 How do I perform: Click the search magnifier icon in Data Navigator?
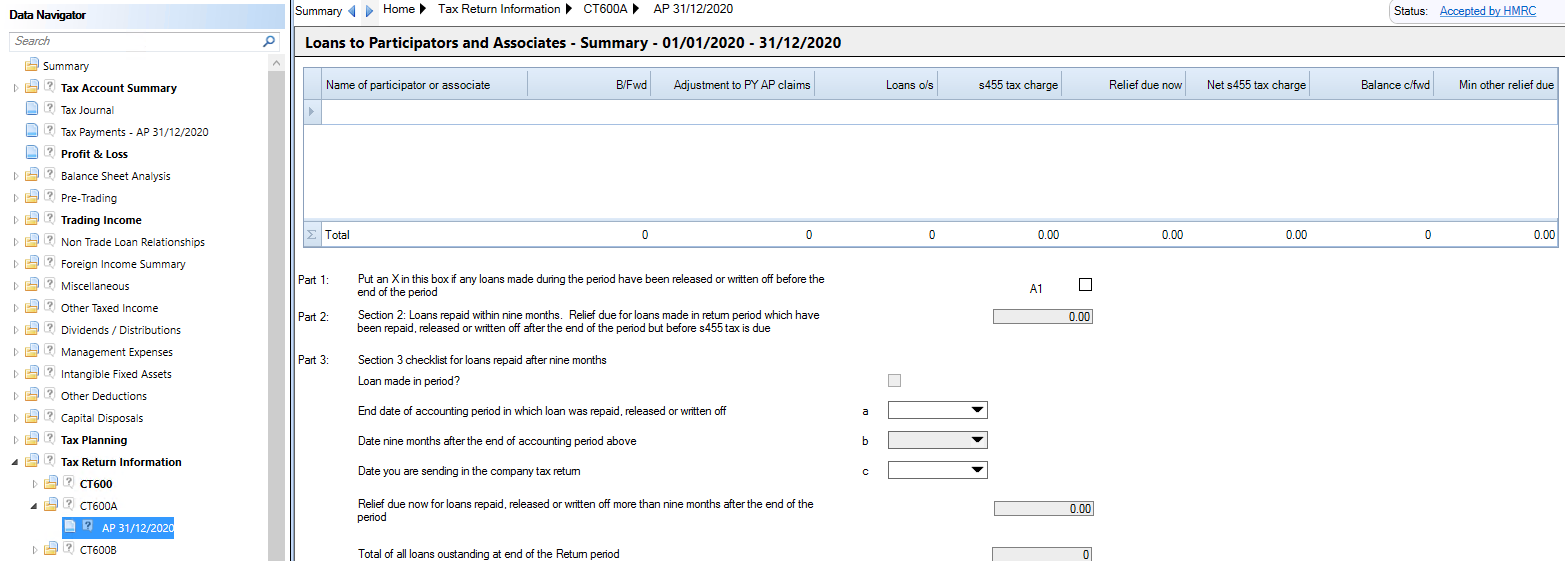point(269,41)
